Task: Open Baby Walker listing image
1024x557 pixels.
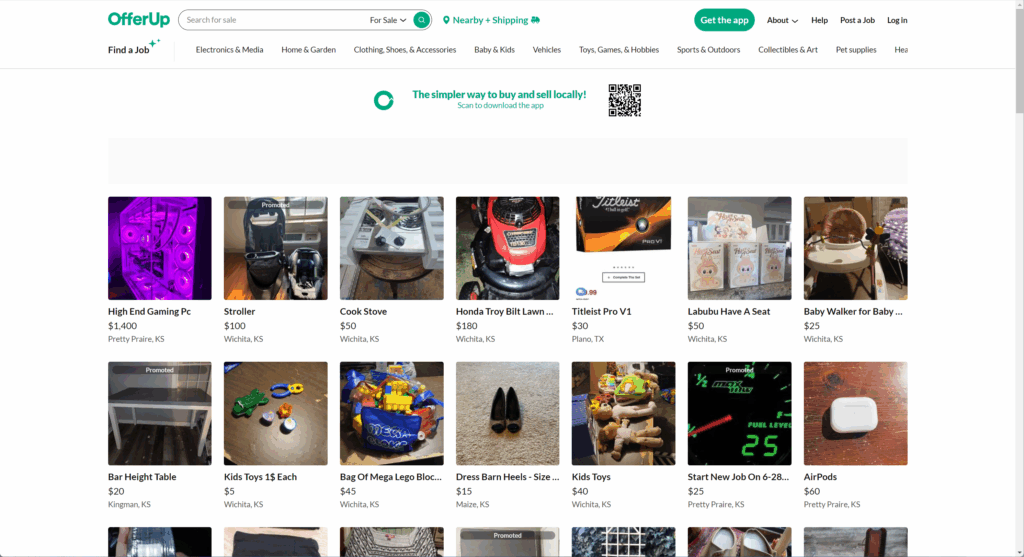Action: click(x=856, y=248)
